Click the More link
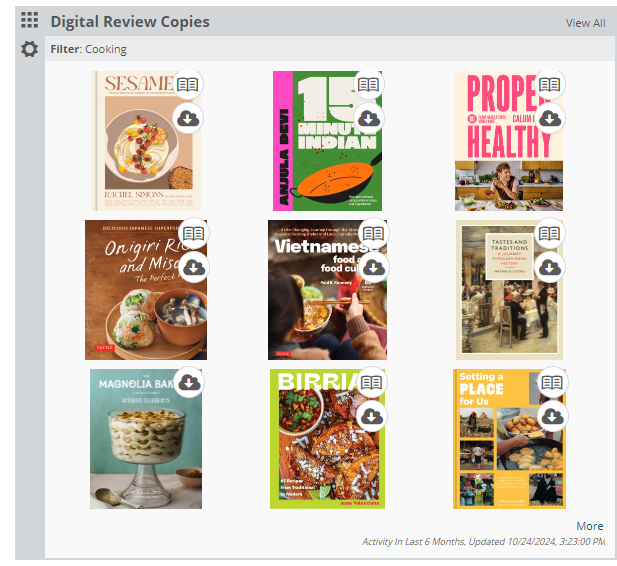This screenshot has width=617, height=566. coord(589,526)
